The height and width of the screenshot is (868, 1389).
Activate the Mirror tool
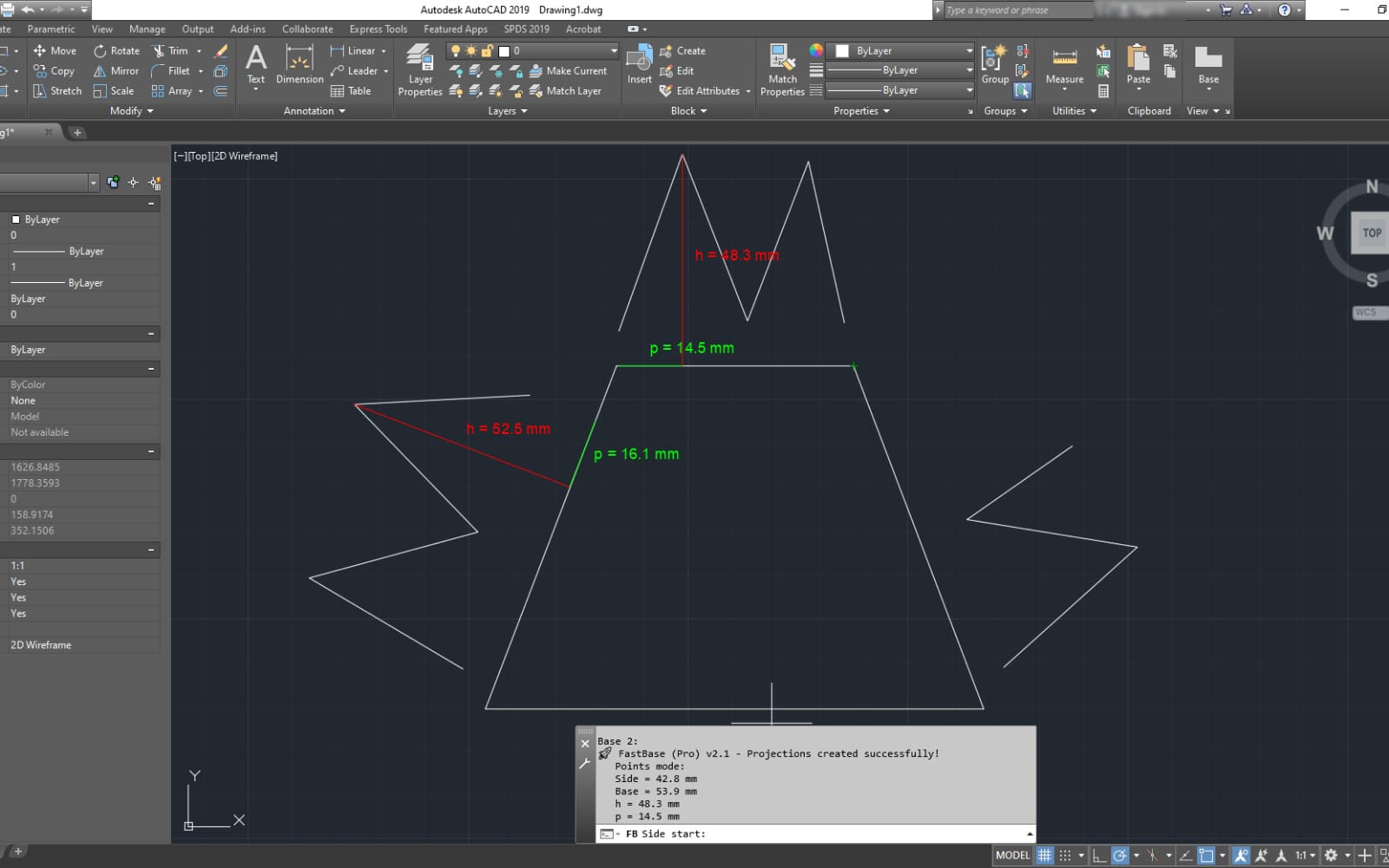[x=116, y=70]
